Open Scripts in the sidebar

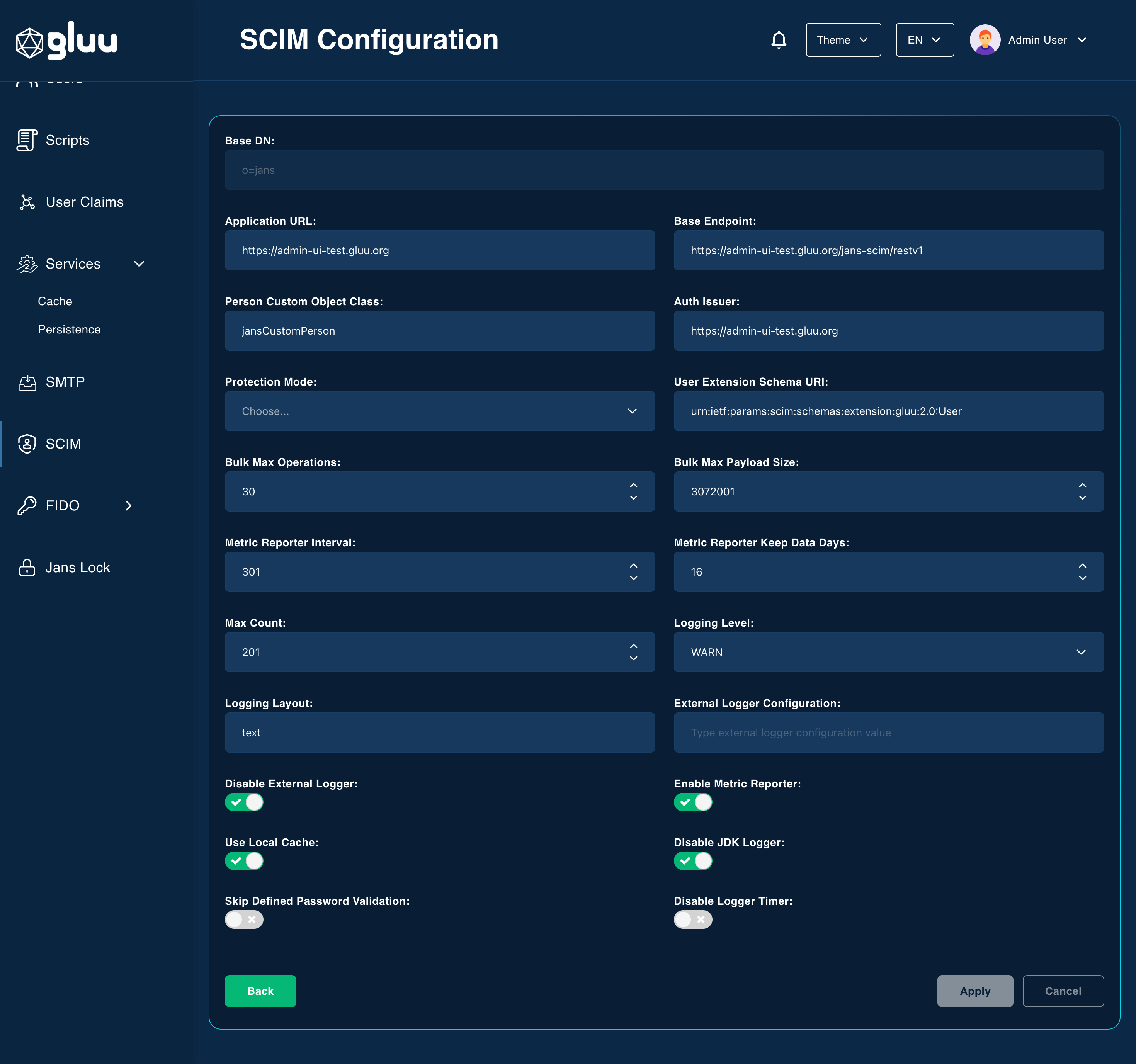[x=68, y=140]
